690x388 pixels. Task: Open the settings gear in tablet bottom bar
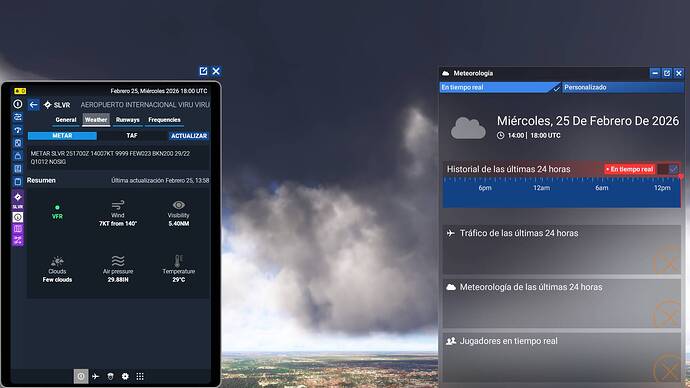(x=125, y=376)
